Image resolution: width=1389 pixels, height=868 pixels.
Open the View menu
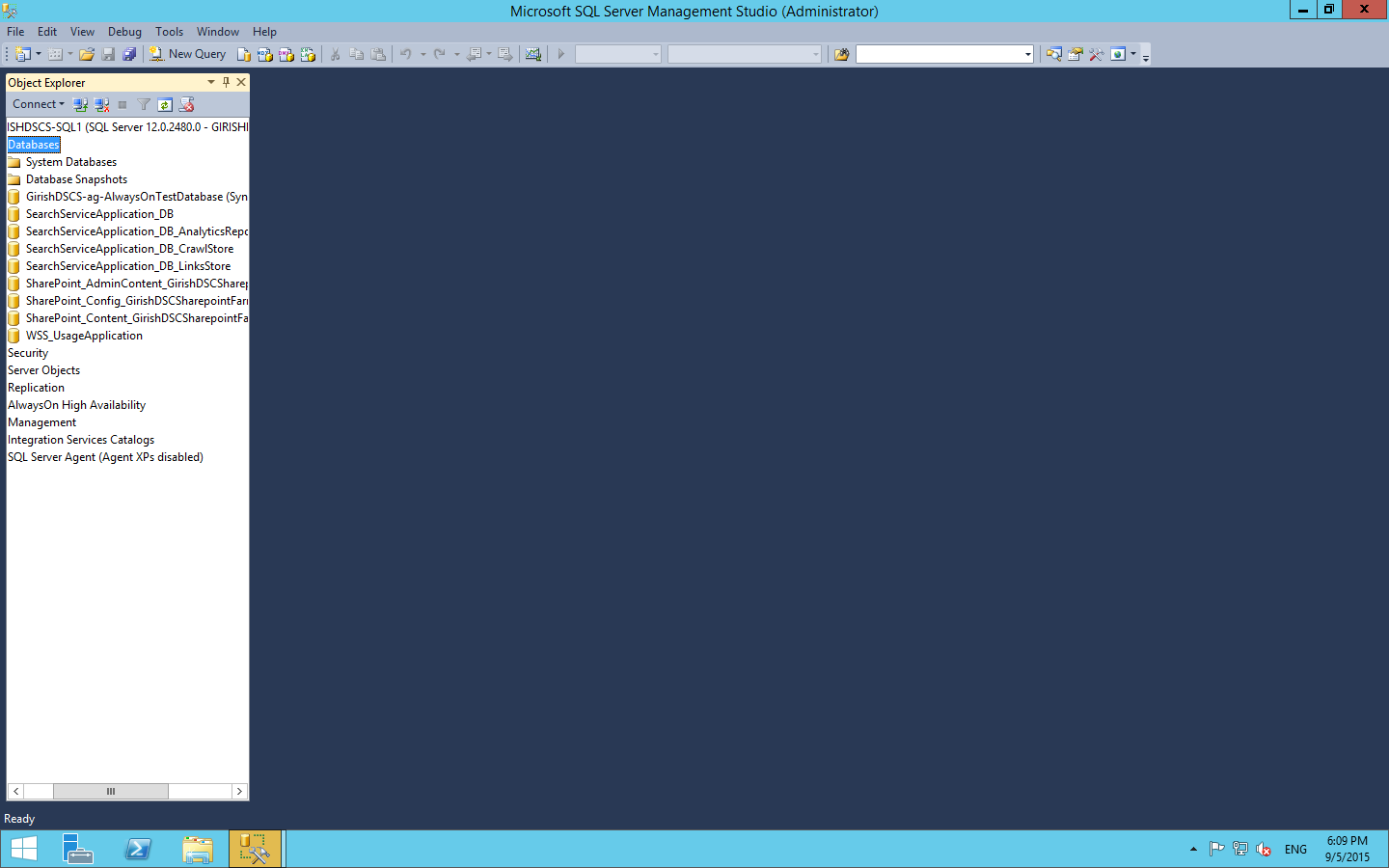click(x=82, y=32)
